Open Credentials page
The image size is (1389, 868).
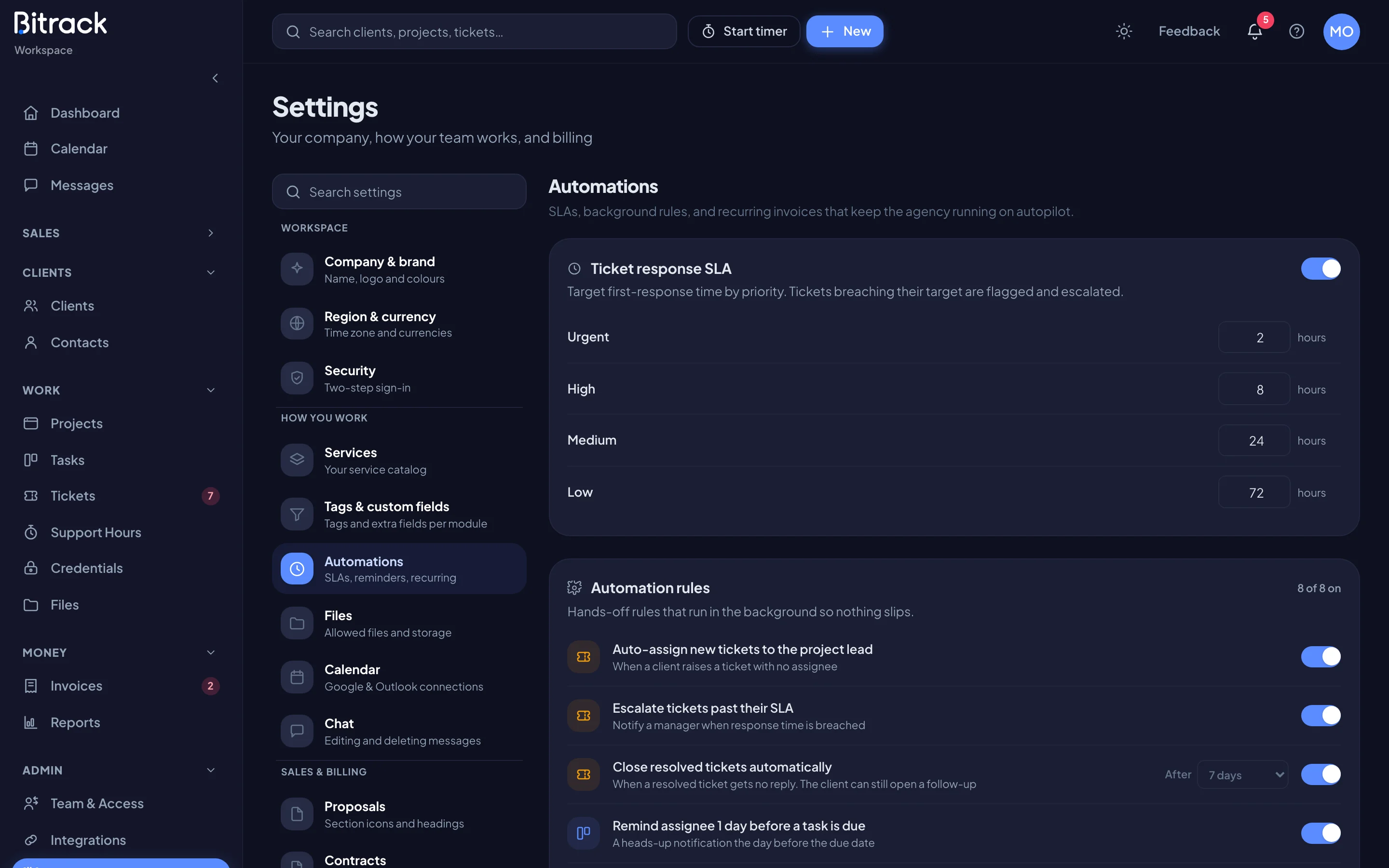pos(121,569)
